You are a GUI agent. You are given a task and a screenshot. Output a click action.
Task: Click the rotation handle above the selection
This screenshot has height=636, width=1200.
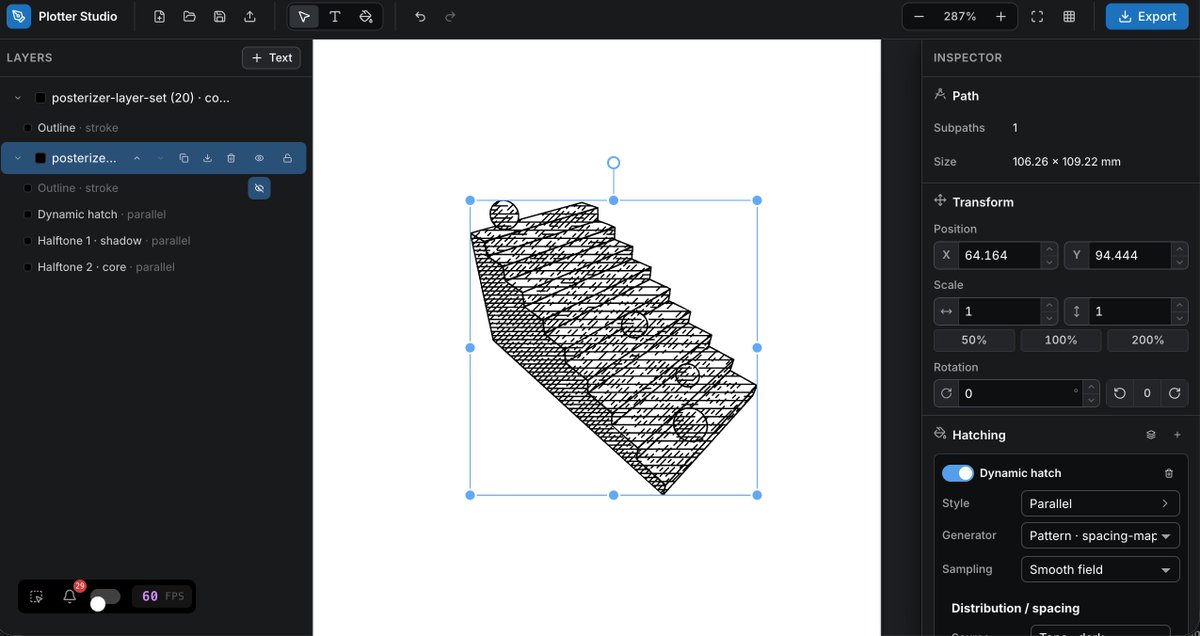(x=613, y=162)
